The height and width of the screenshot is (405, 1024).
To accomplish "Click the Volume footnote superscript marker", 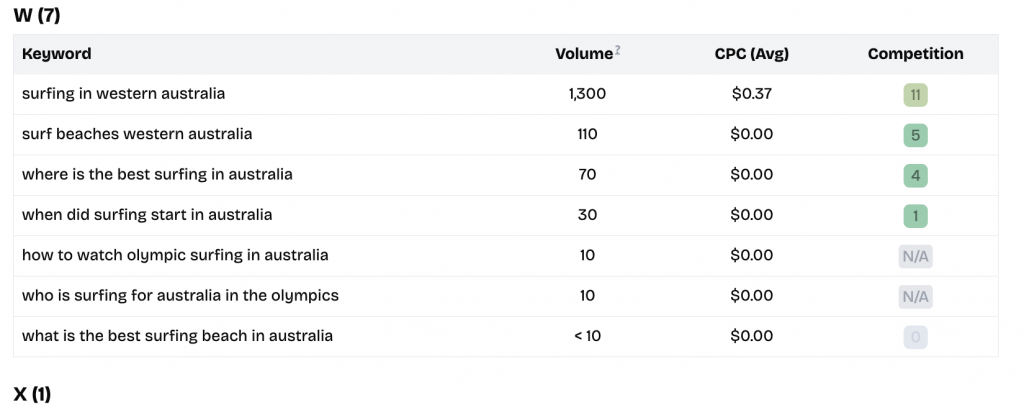I will click(x=617, y=50).
